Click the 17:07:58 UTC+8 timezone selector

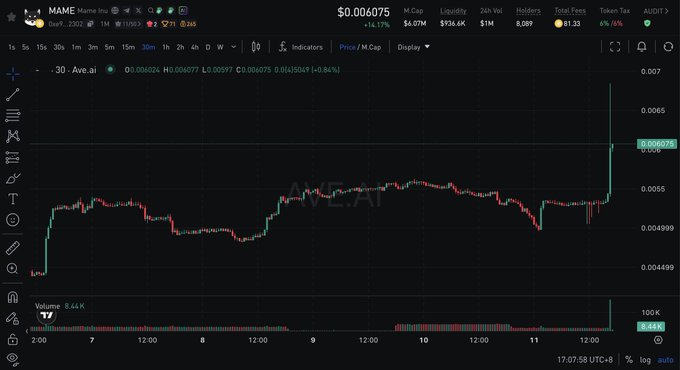[585, 360]
